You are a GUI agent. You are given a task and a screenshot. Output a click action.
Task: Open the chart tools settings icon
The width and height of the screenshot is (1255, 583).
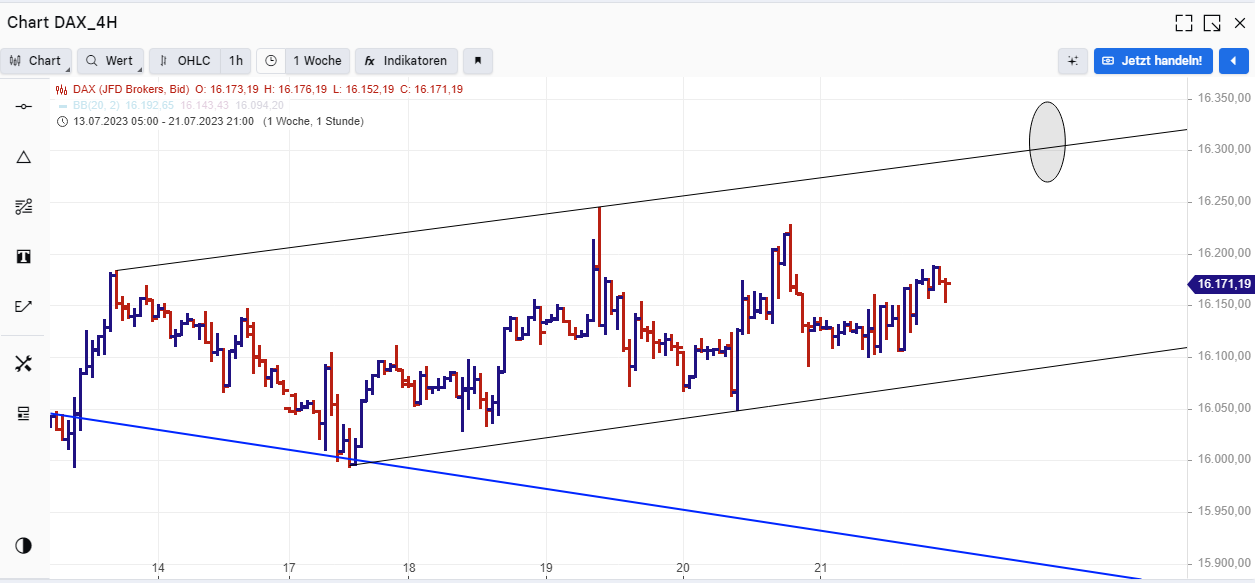pos(24,363)
